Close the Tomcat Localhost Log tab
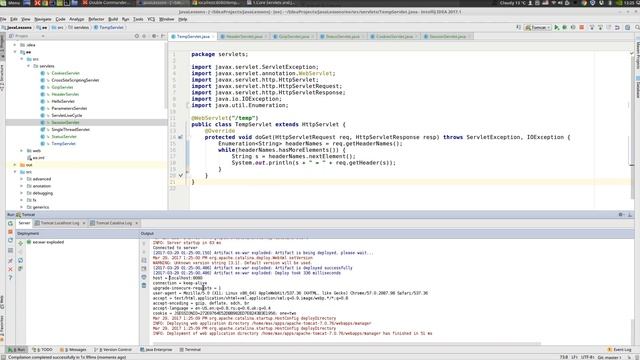 coord(84,223)
